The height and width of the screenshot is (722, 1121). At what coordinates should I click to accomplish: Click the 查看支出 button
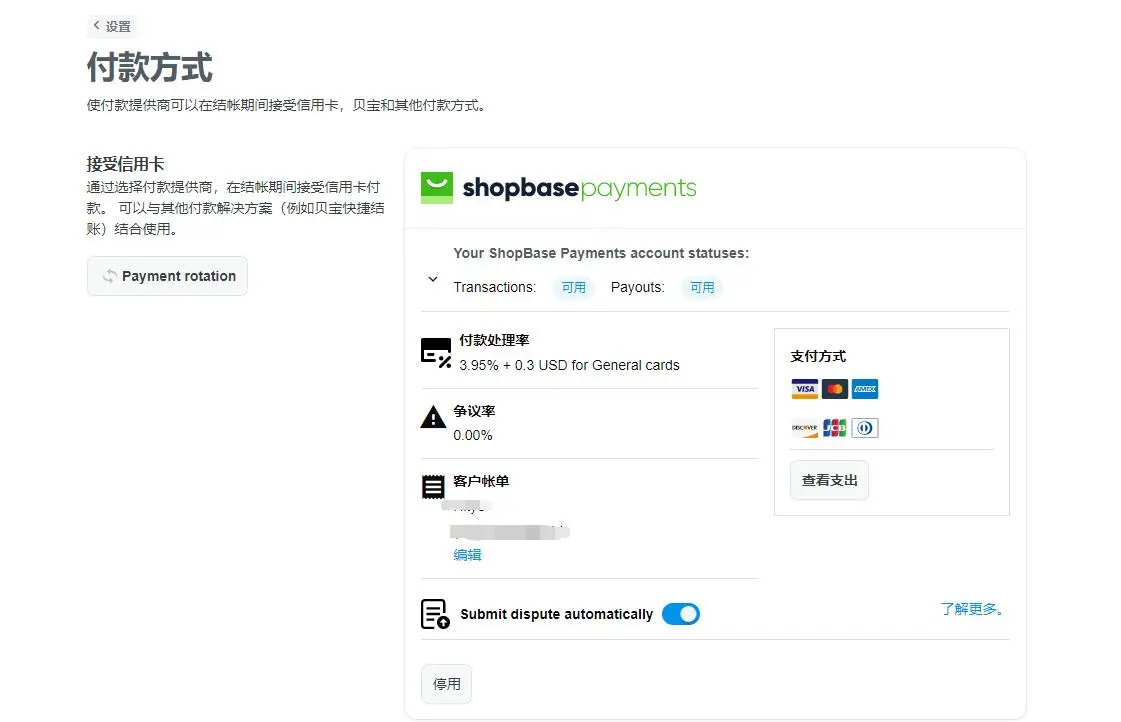[829, 480]
